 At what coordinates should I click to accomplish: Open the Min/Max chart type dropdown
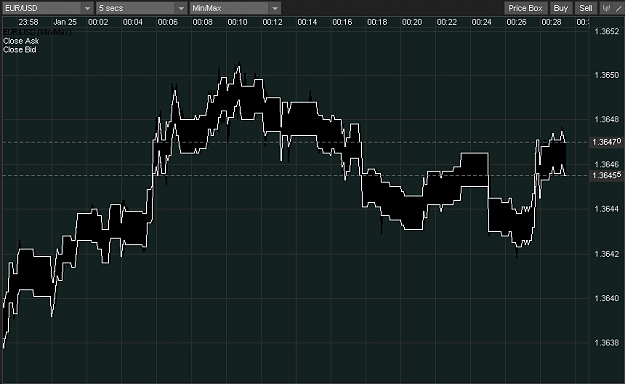pyautogui.click(x=235, y=8)
